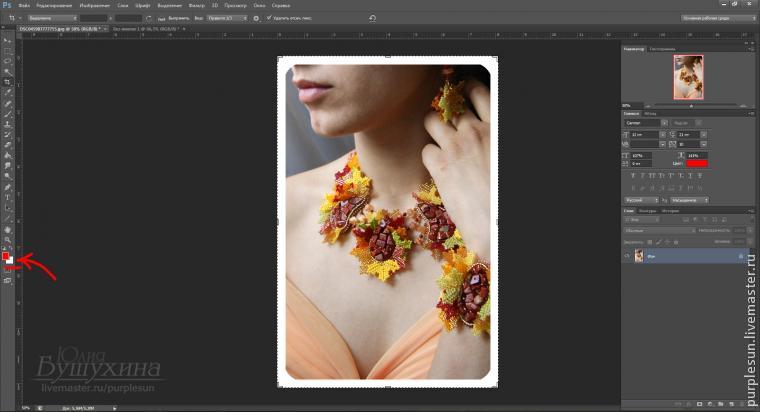
Task: Switch to the second untitled document tab
Action: pyautogui.click(x=147, y=29)
